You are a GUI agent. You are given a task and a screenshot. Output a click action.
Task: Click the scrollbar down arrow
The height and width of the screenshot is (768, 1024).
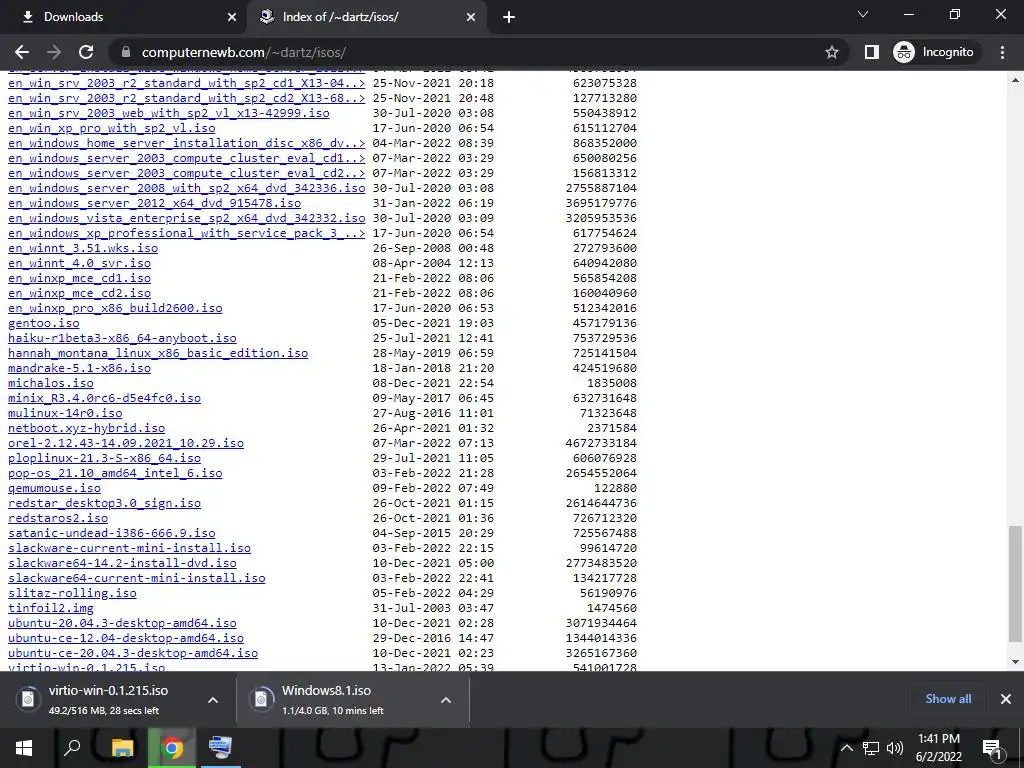pyautogui.click(x=1015, y=662)
